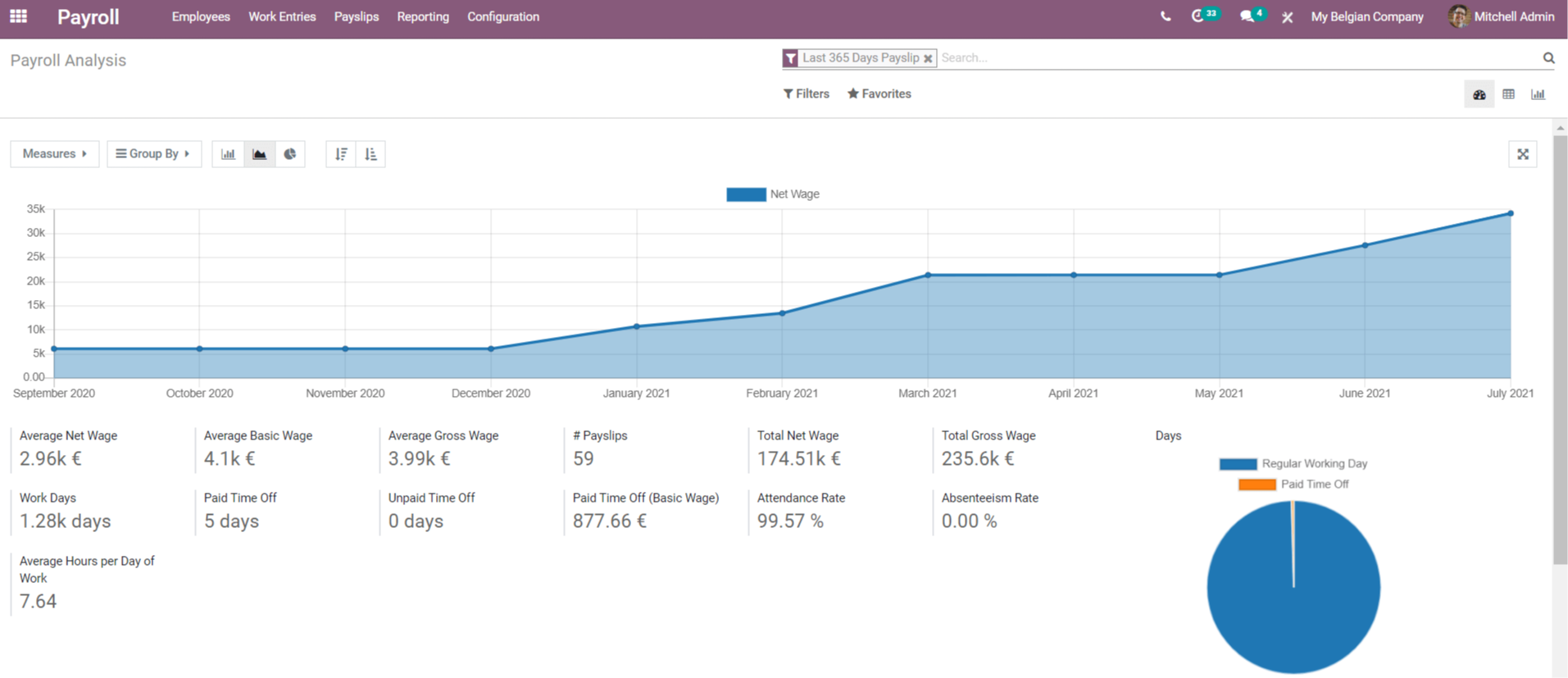
Task: Toggle Regular Working Day legend item
Action: (1293, 464)
